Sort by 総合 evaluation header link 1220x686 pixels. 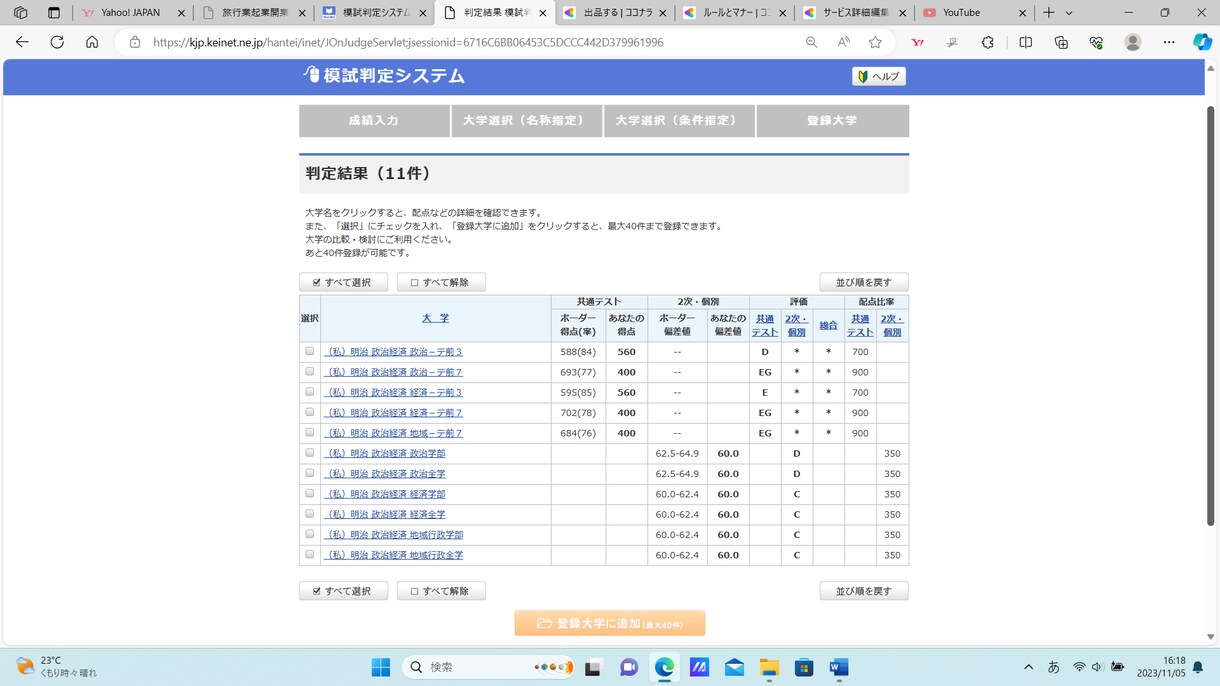[828, 325]
